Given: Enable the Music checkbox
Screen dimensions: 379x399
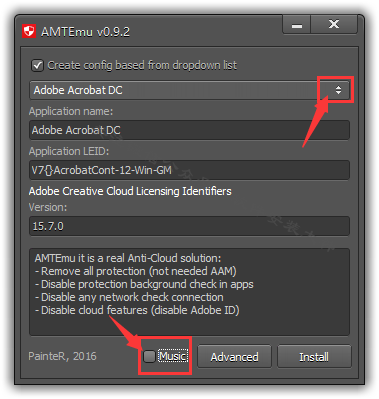Looking at the screenshot, I should click(x=149, y=356).
